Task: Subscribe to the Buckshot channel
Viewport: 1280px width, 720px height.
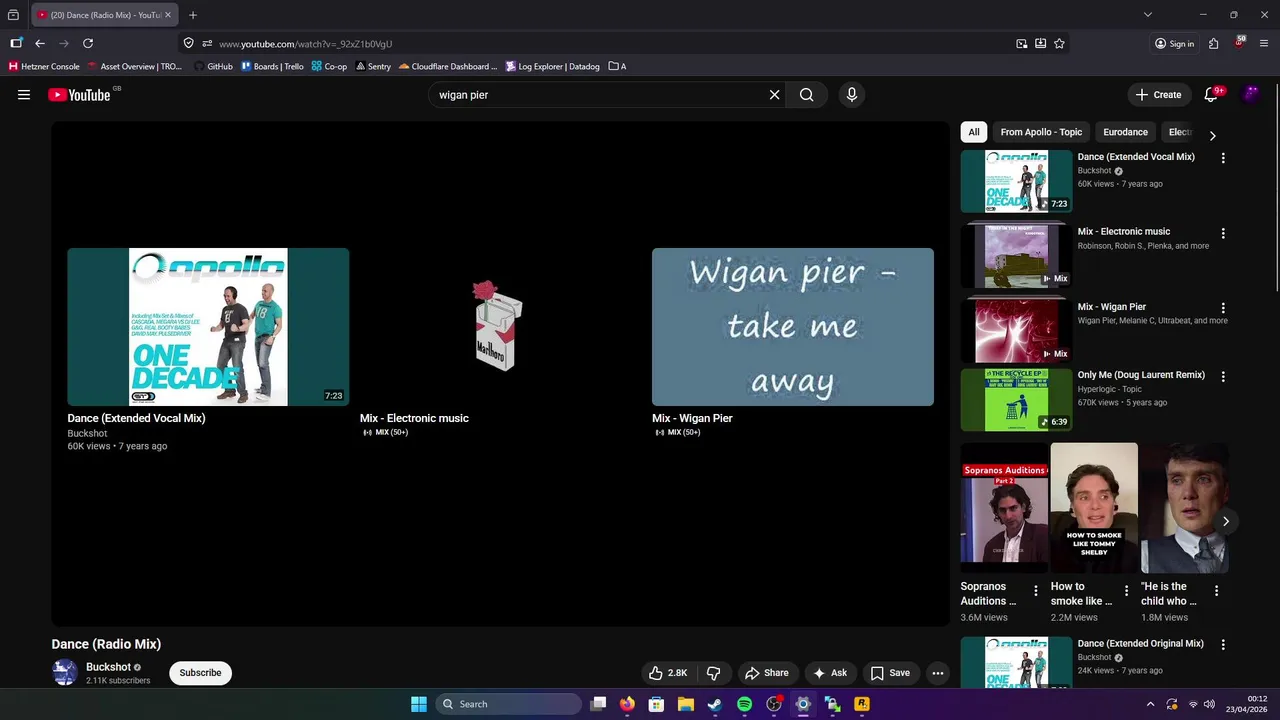Action: pos(200,673)
